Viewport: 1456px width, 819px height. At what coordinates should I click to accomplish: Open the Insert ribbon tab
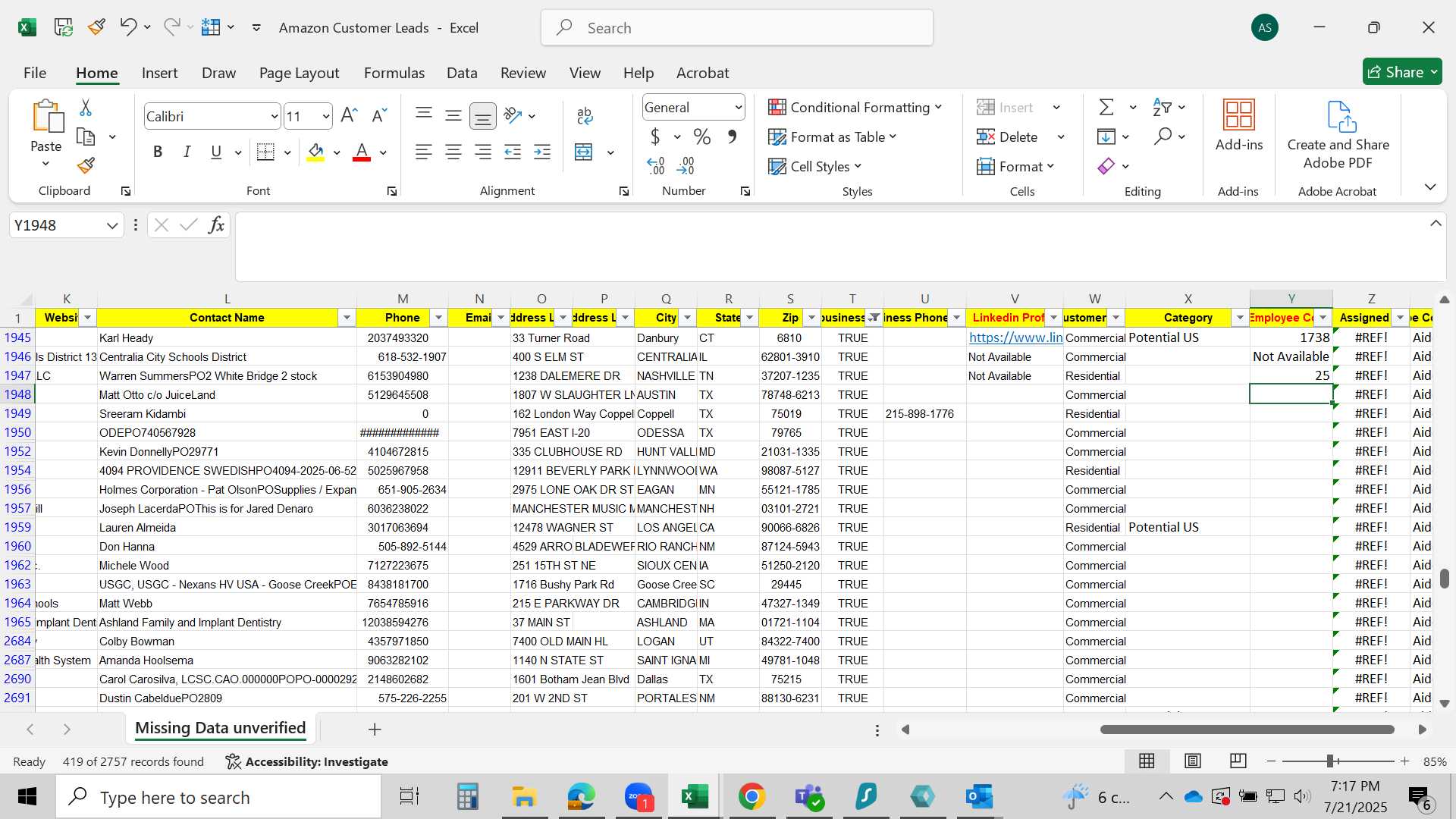point(159,73)
